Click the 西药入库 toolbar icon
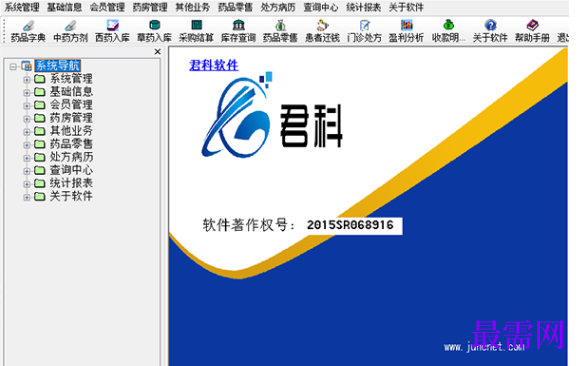583x366 pixels. pos(112,25)
